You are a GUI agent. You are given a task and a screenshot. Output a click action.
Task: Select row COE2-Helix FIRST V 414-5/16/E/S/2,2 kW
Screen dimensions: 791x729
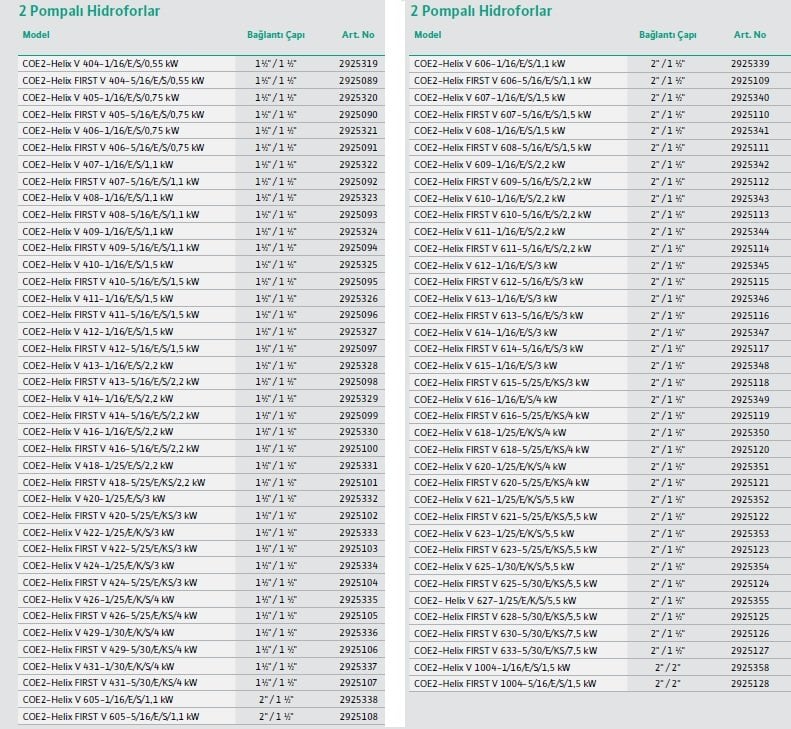[x=201, y=416]
